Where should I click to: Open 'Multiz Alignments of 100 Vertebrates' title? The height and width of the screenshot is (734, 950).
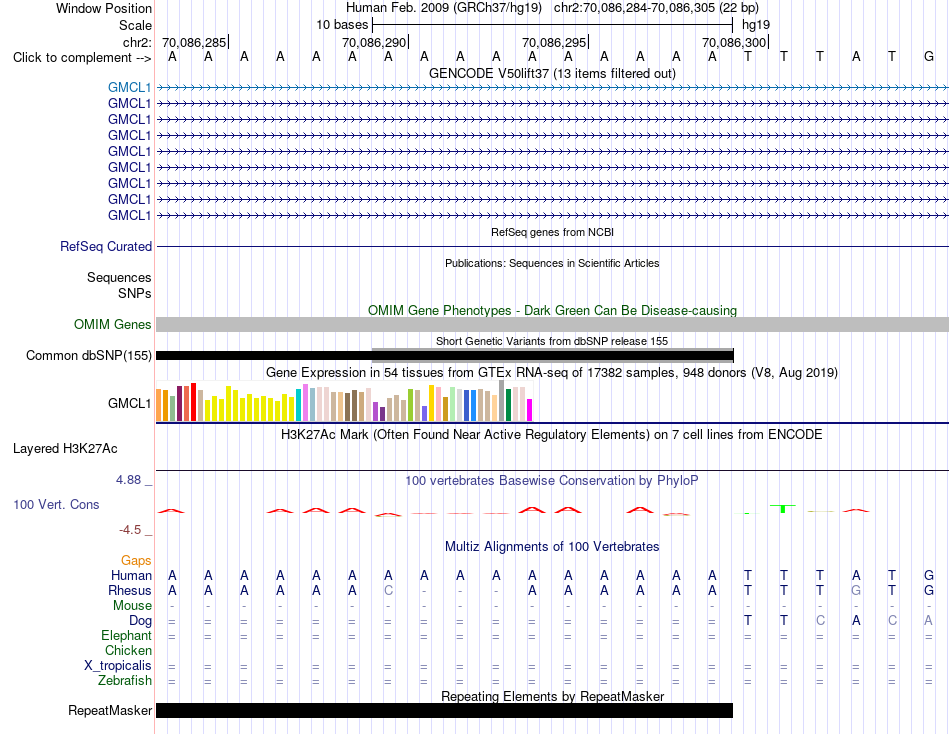click(x=552, y=547)
